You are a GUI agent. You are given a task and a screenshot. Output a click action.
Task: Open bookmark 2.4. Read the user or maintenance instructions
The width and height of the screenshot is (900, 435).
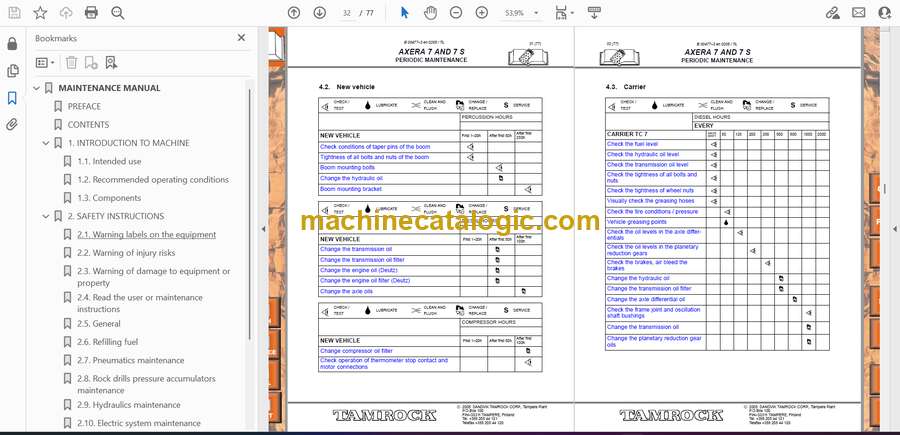click(x=140, y=304)
